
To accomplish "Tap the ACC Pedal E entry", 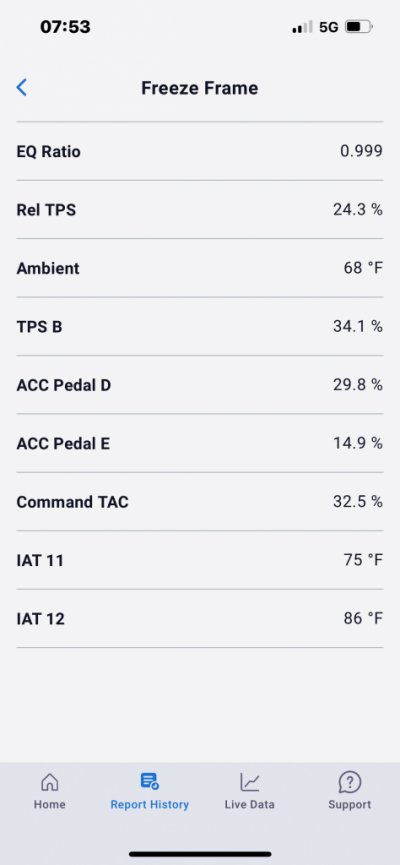I will pyautogui.click(x=200, y=444).
